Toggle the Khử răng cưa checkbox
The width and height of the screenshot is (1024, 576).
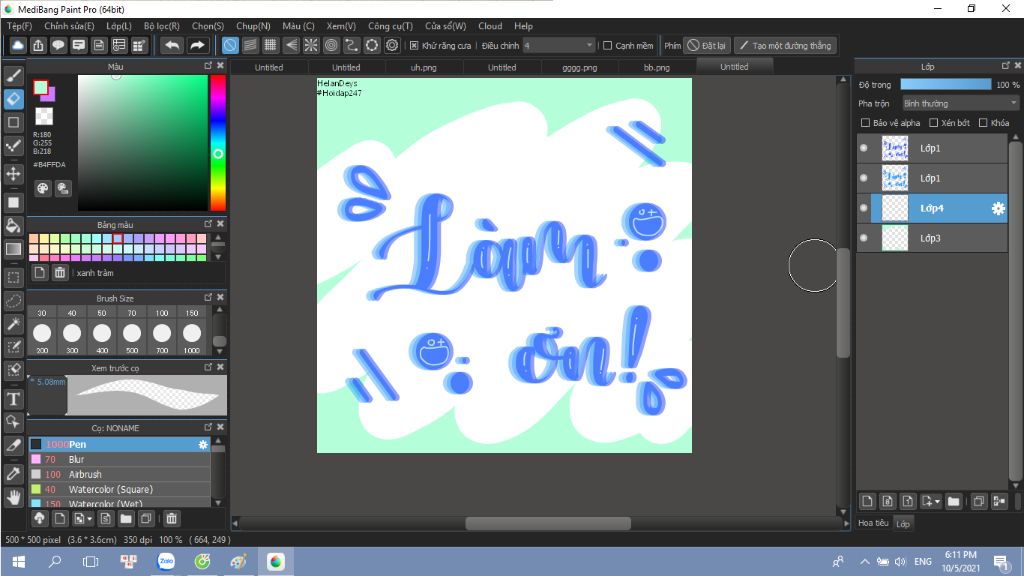pyautogui.click(x=414, y=46)
